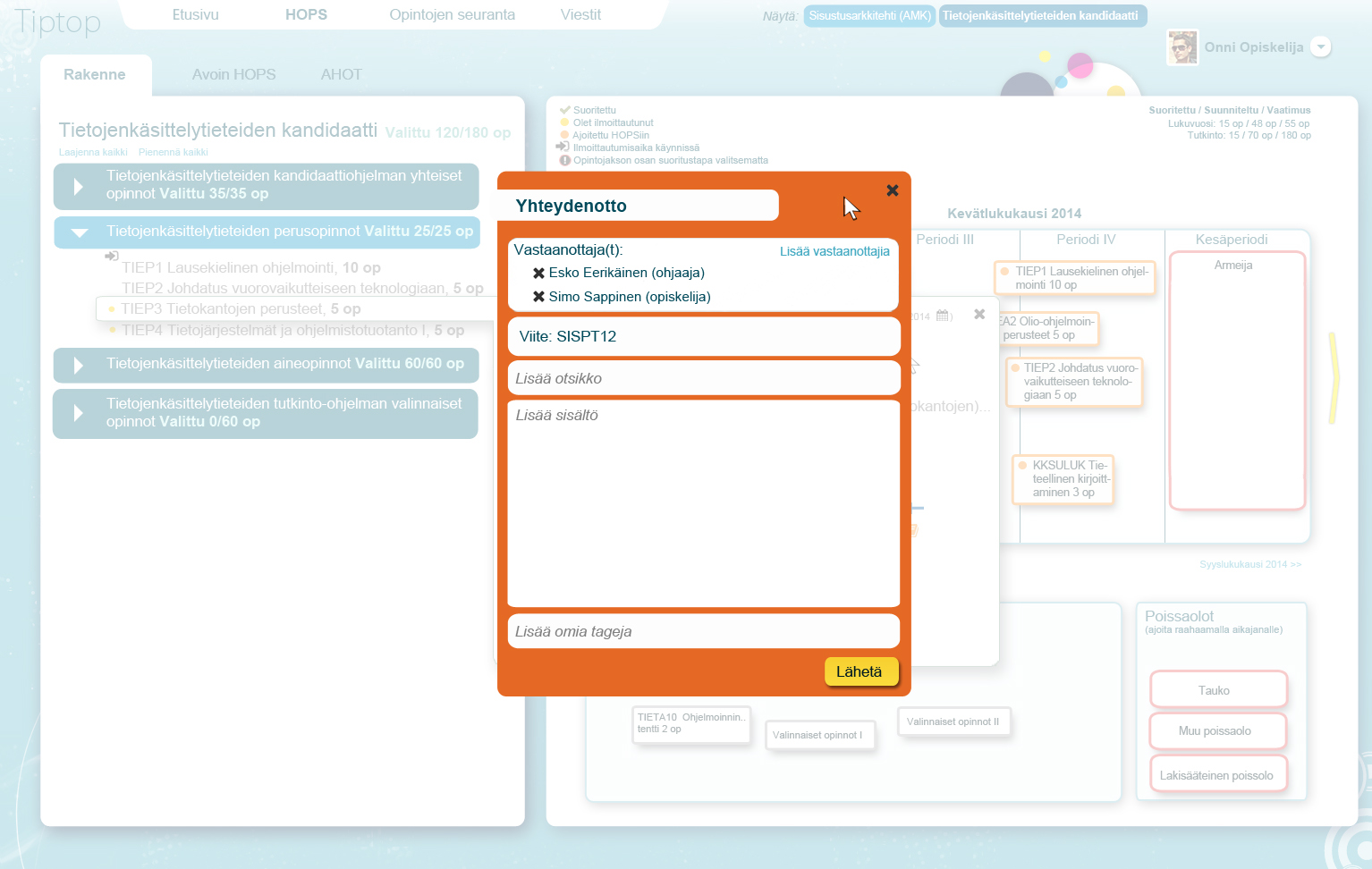Click Periodi IV column header
The height and width of the screenshot is (869, 1372).
click(1086, 240)
